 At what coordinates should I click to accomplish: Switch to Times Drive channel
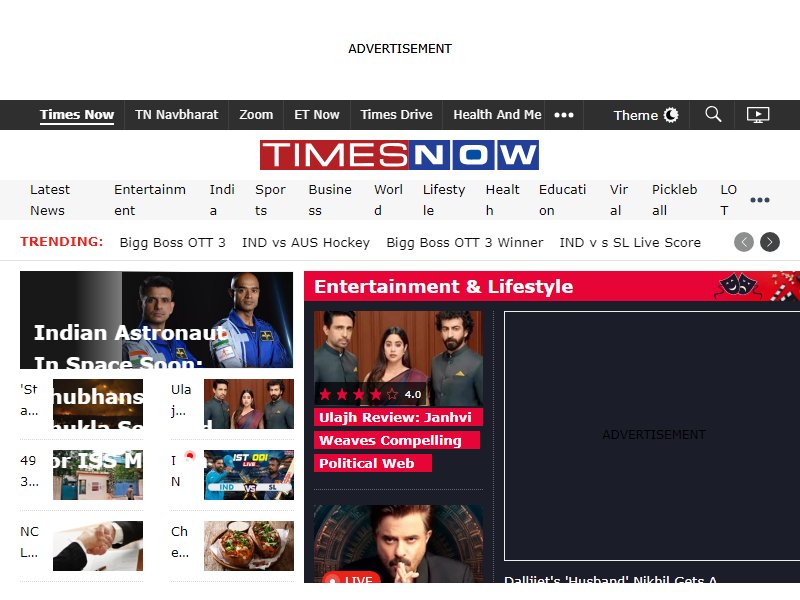click(x=396, y=115)
